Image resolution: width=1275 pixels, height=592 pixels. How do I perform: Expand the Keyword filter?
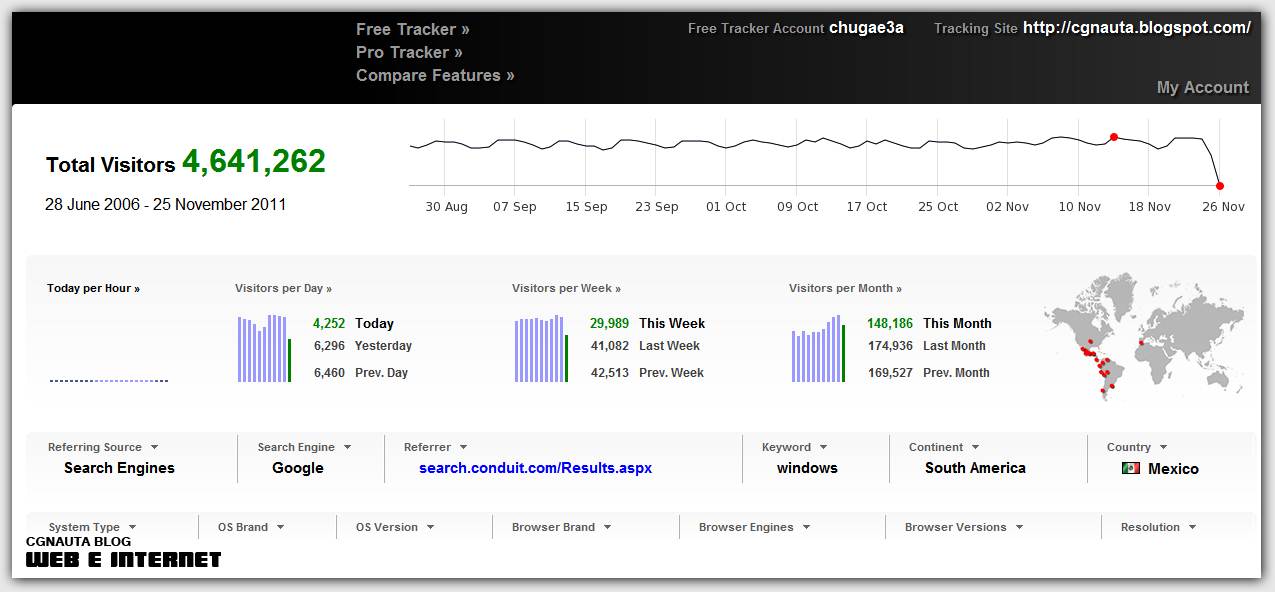click(x=794, y=447)
